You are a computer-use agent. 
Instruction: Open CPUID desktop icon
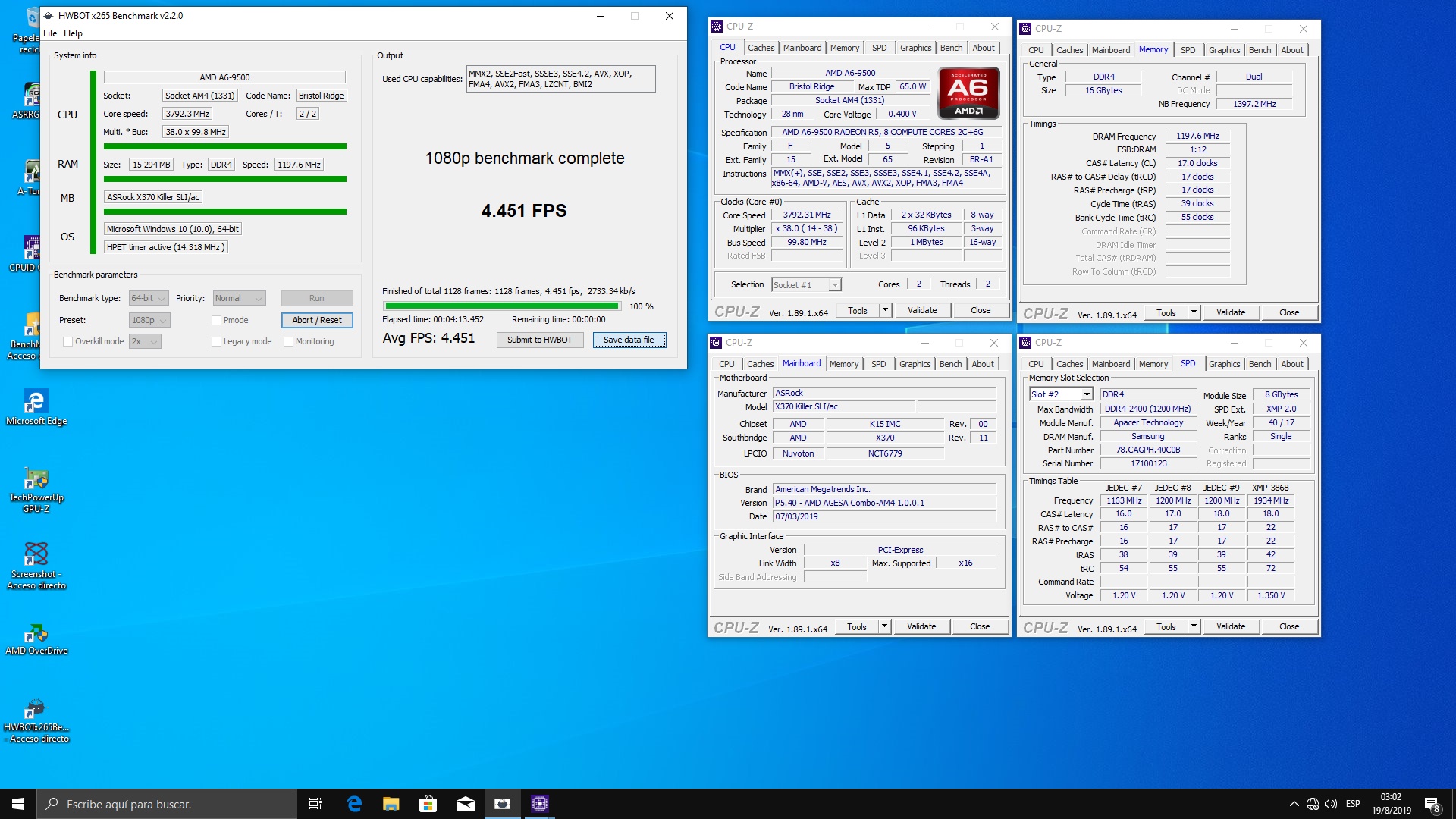[30, 253]
